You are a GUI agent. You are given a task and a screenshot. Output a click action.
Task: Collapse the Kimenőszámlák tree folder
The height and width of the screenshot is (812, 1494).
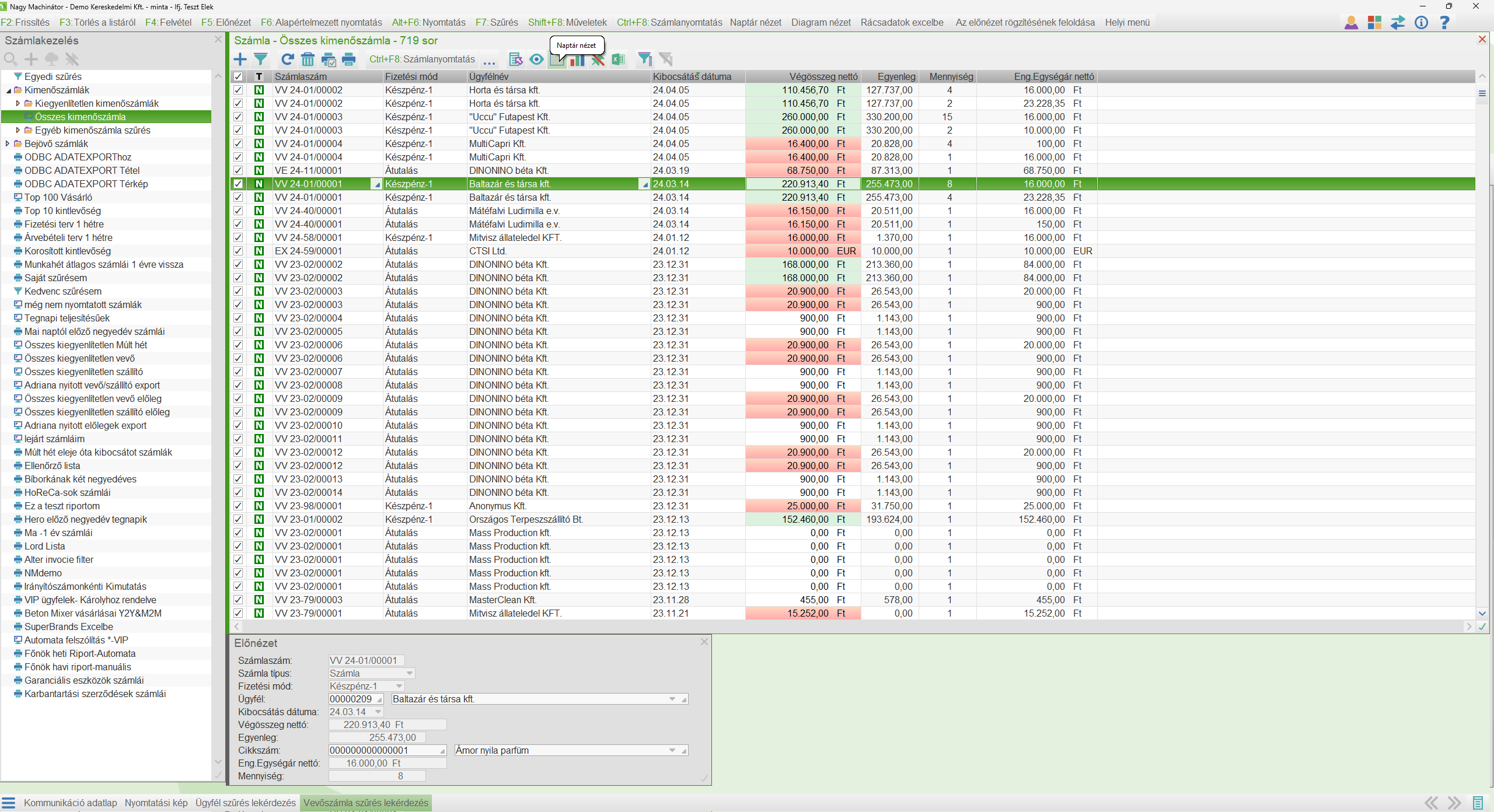click(8, 90)
